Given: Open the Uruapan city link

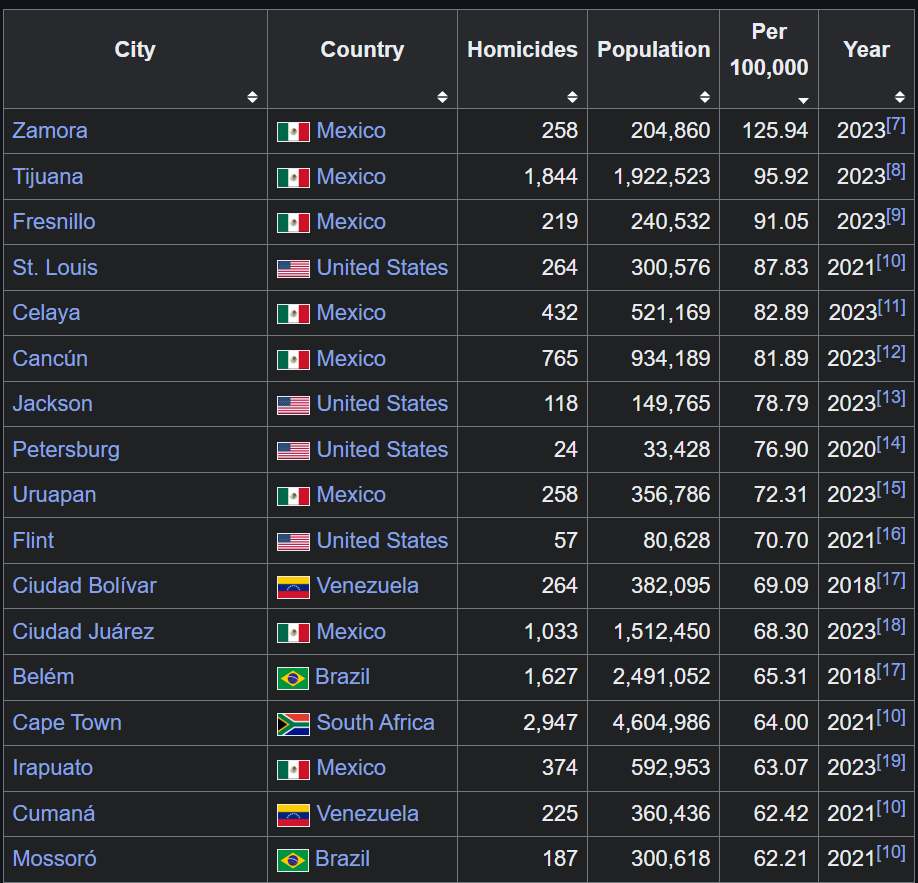Looking at the screenshot, I should coord(54,495).
